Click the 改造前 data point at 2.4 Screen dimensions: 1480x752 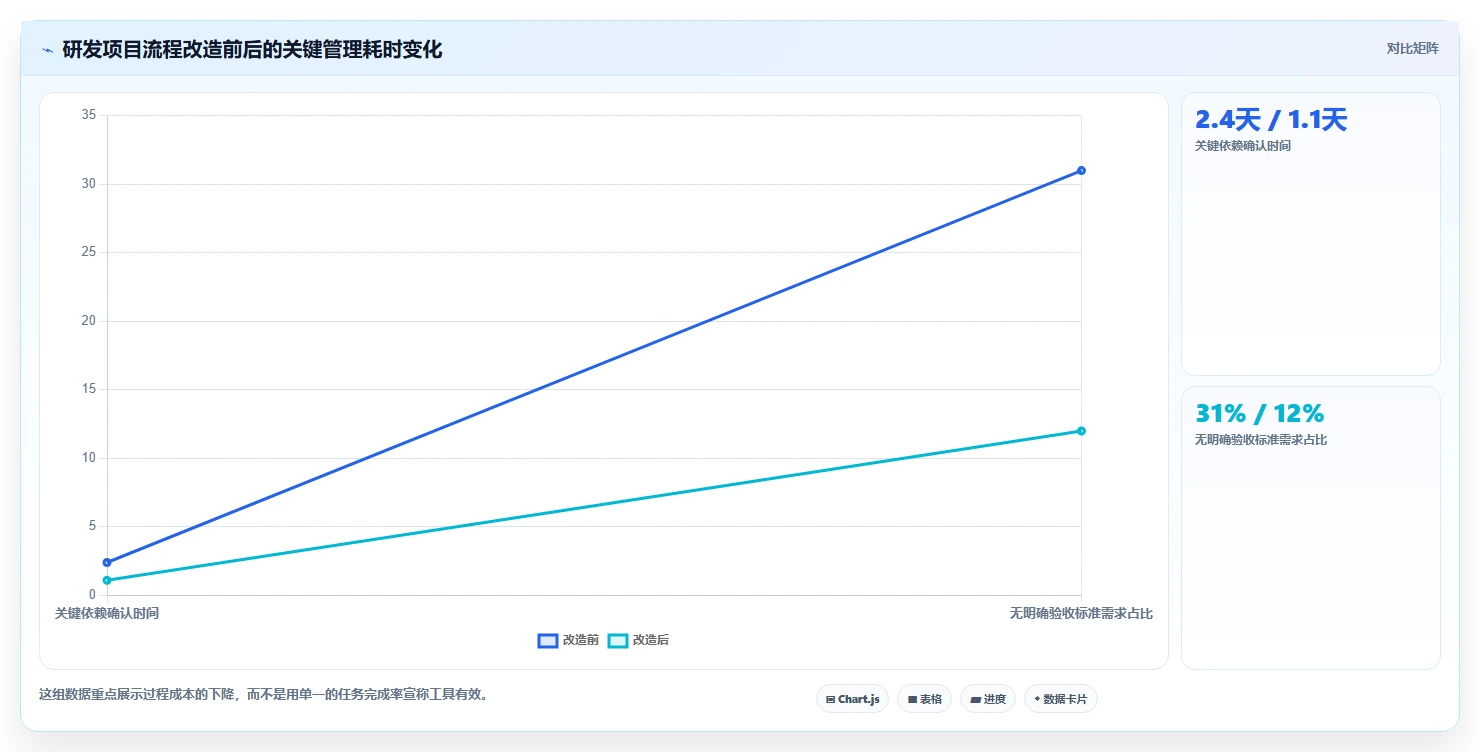107,562
